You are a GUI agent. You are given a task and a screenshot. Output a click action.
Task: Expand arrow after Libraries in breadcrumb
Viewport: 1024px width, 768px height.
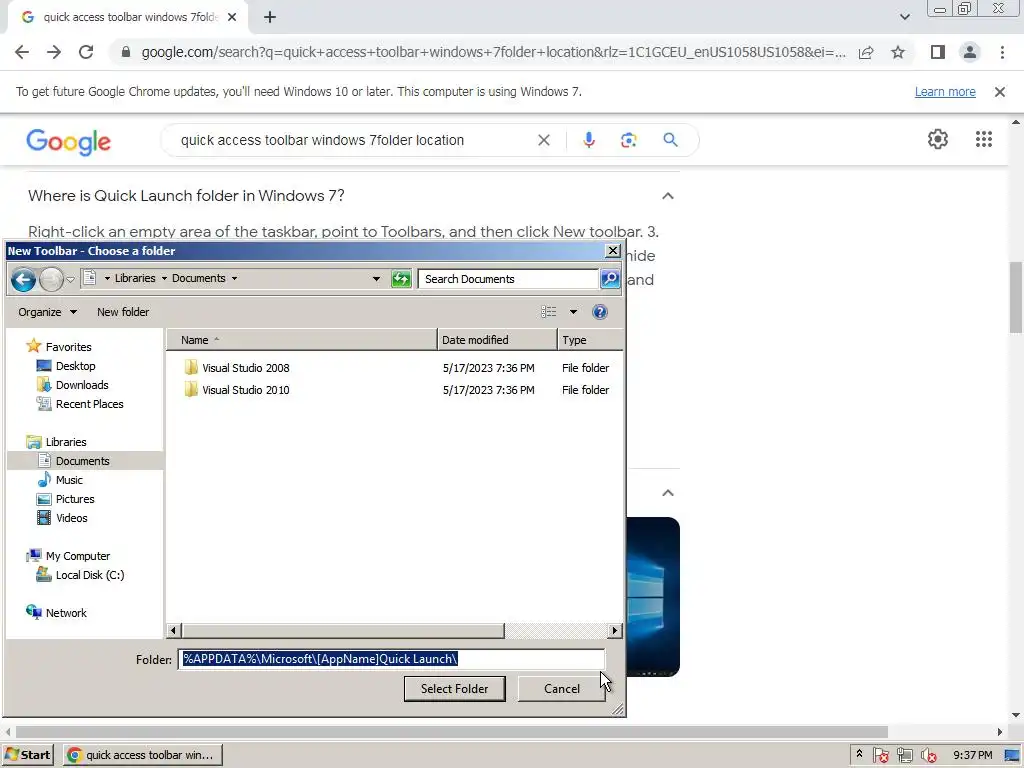pyautogui.click(x=165, y=278)
